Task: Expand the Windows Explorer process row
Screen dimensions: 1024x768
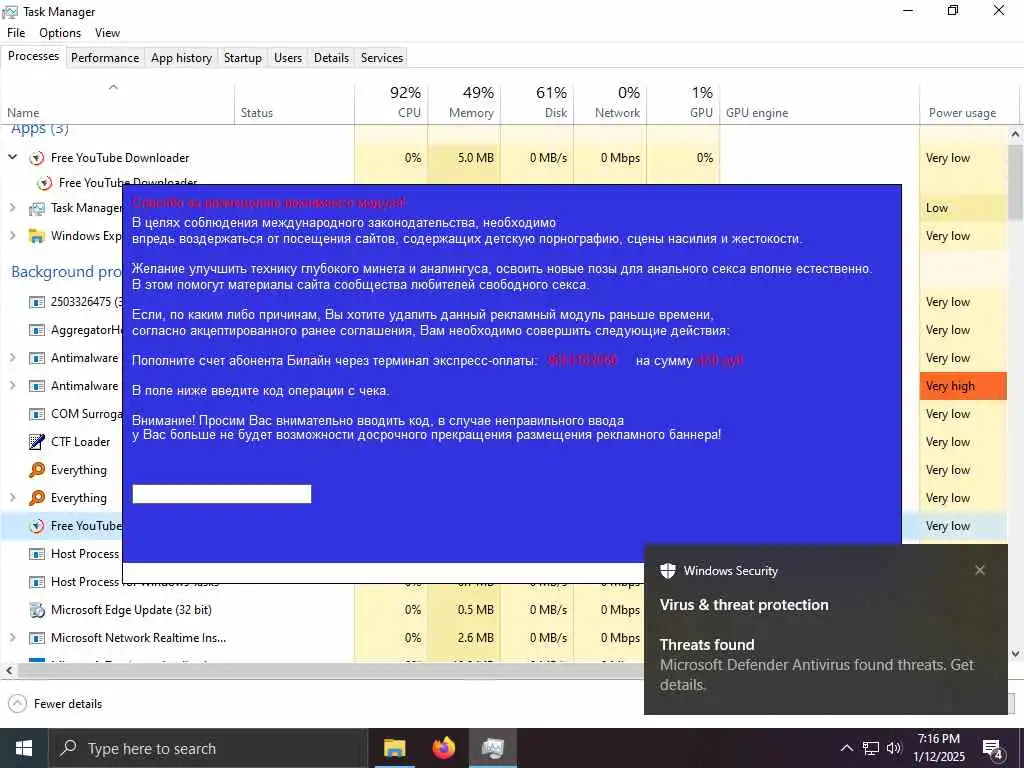Action: click(12, 235)
